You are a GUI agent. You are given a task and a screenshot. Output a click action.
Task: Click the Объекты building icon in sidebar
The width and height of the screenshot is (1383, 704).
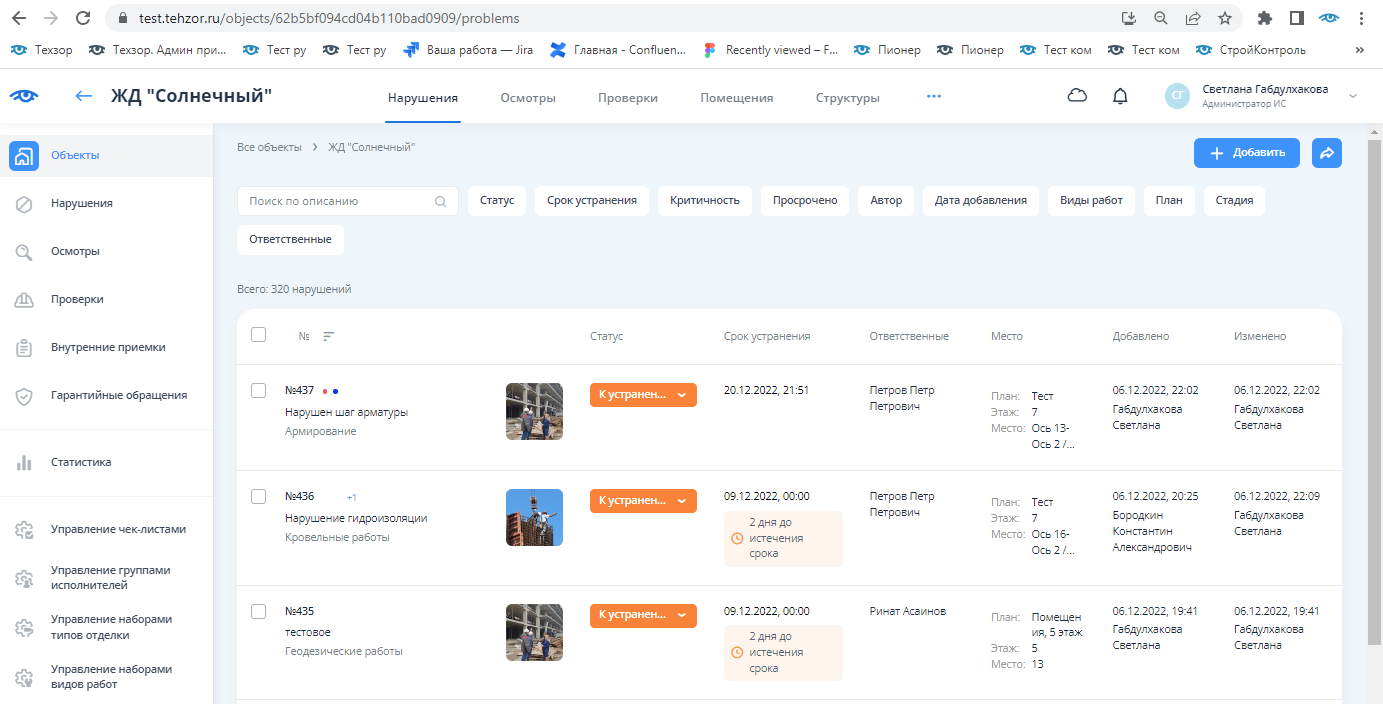(25, 155)
